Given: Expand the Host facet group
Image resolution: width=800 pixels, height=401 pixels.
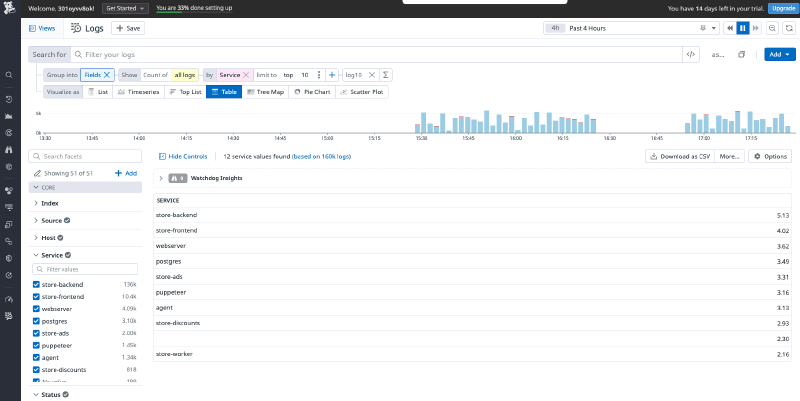Looking at the screenshot, I should [x=37, y=237].
